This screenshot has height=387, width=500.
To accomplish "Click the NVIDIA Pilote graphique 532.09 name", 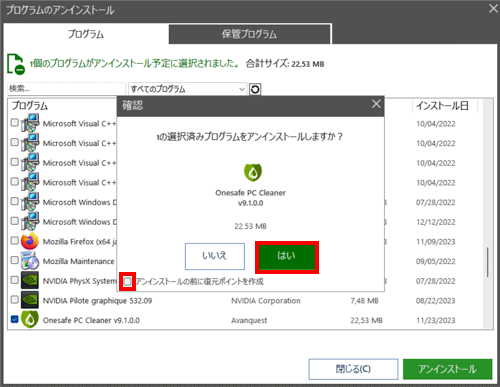I will pos(97,301).
